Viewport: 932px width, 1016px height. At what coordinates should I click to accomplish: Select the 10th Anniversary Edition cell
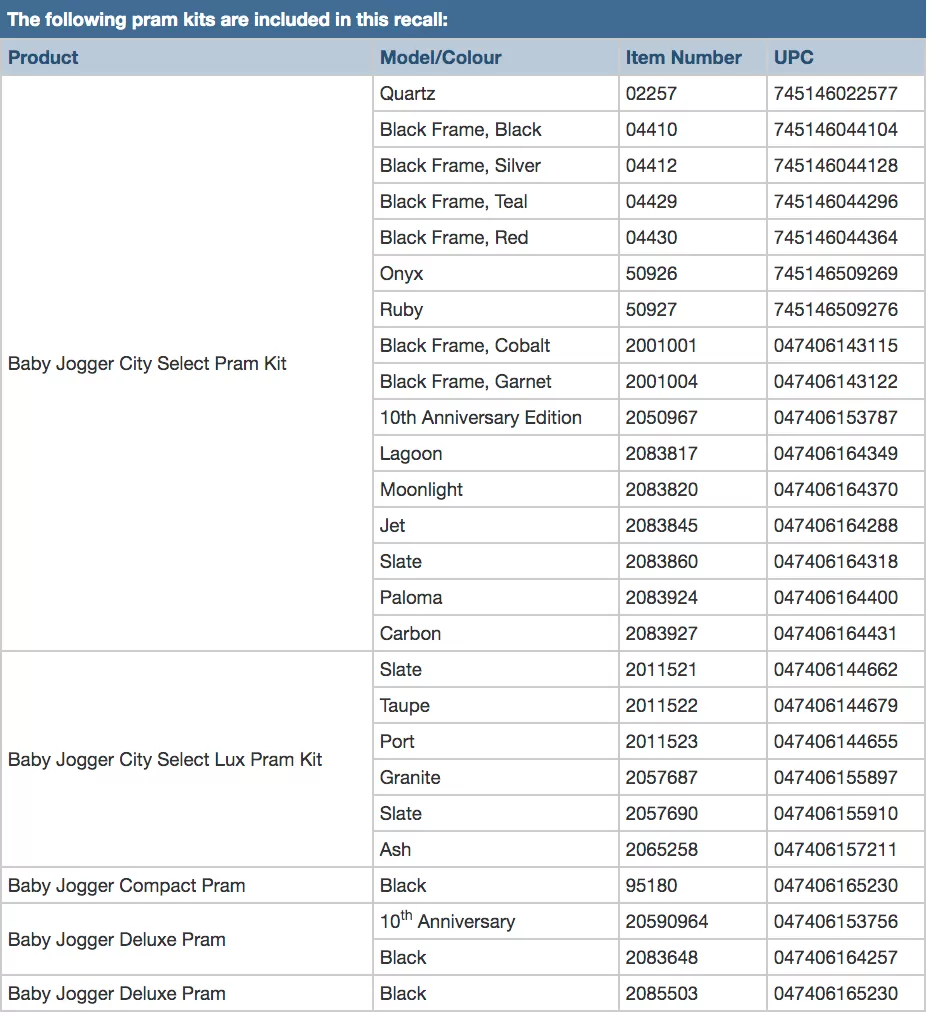click(496, 417)
